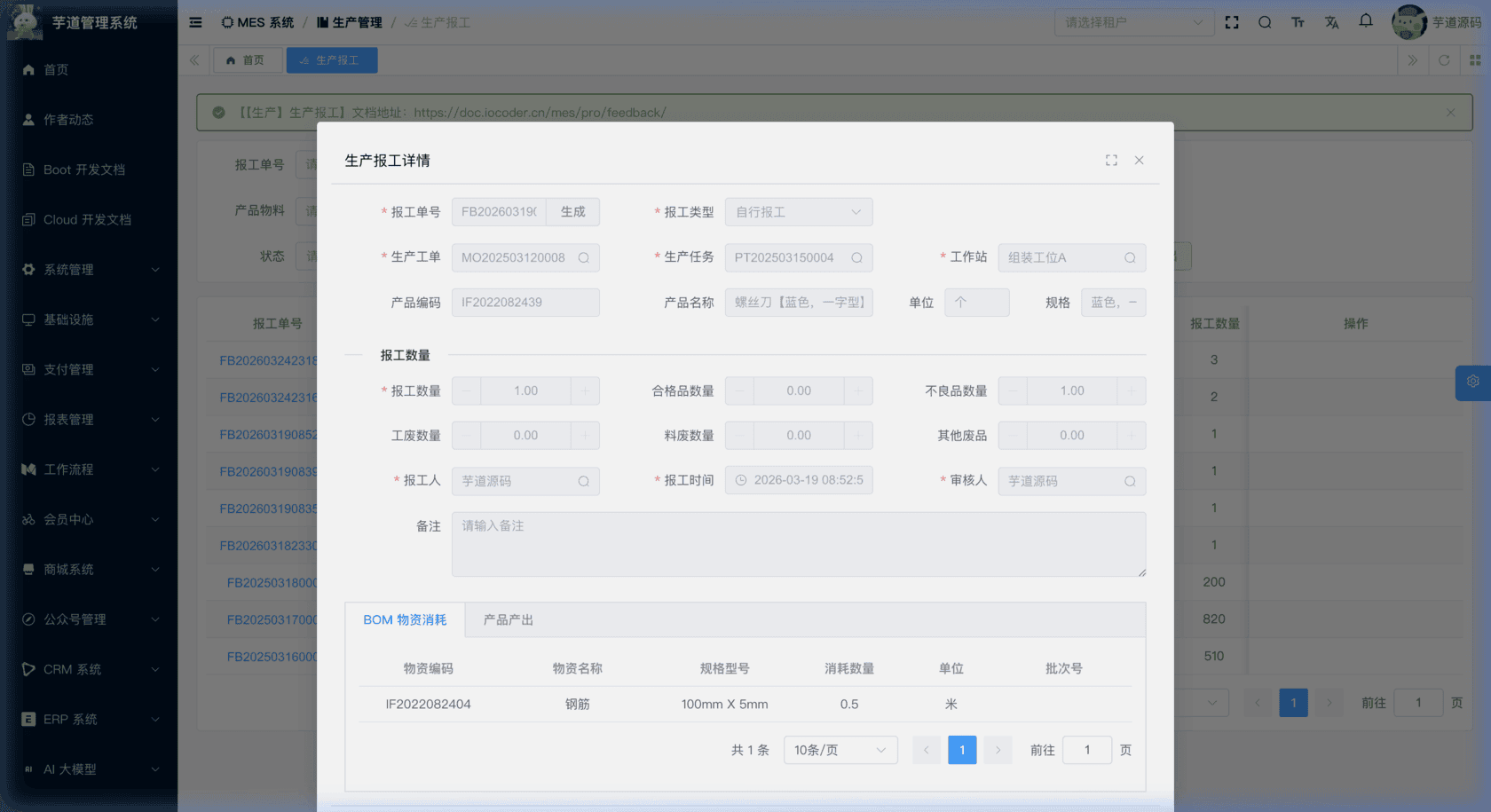The image size is (1491, 812).
Task: Maximize the 生产报工详情 dialog with expand icon
Action: tap(1111, 161)
